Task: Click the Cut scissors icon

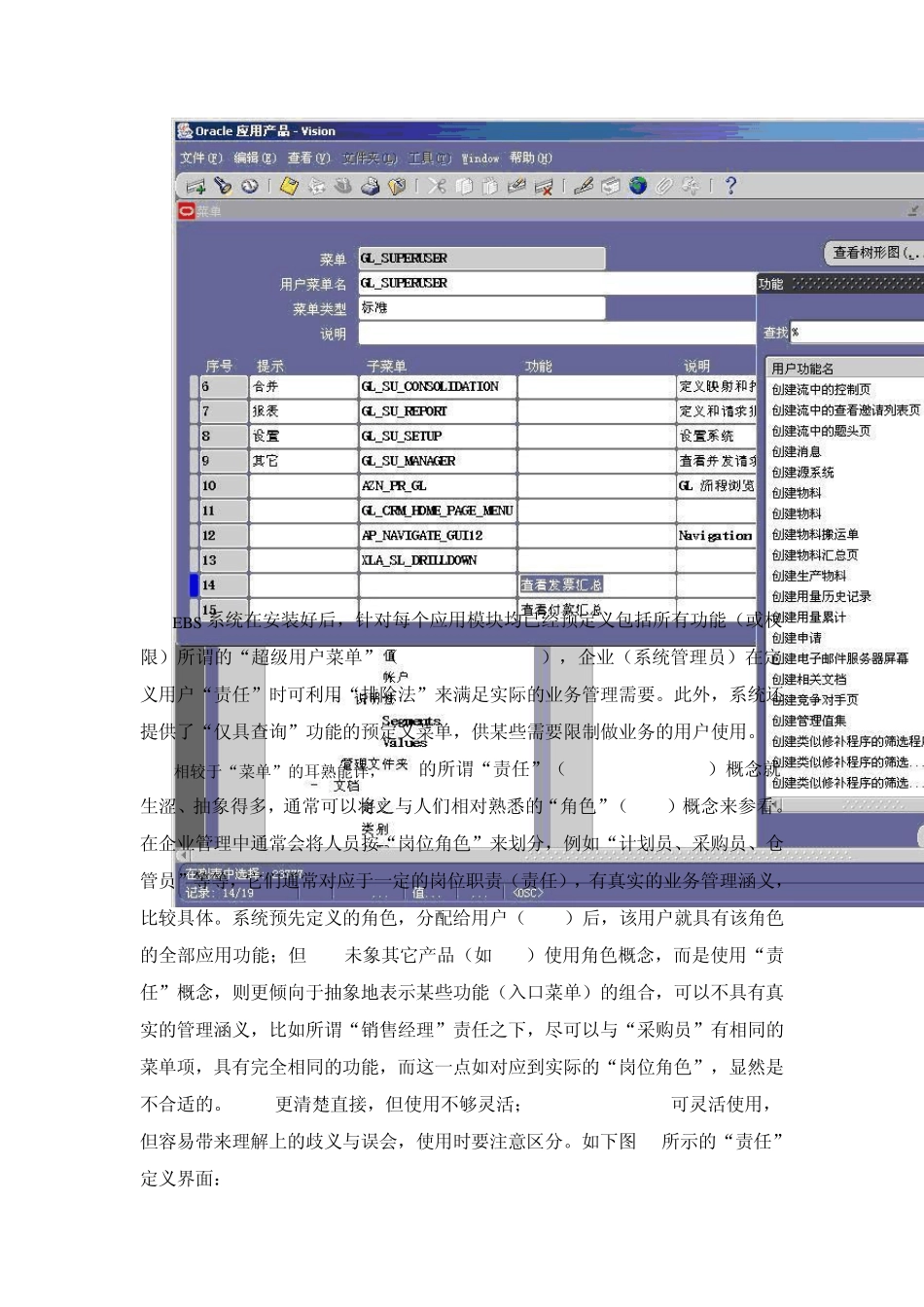Action: [437, 186]
